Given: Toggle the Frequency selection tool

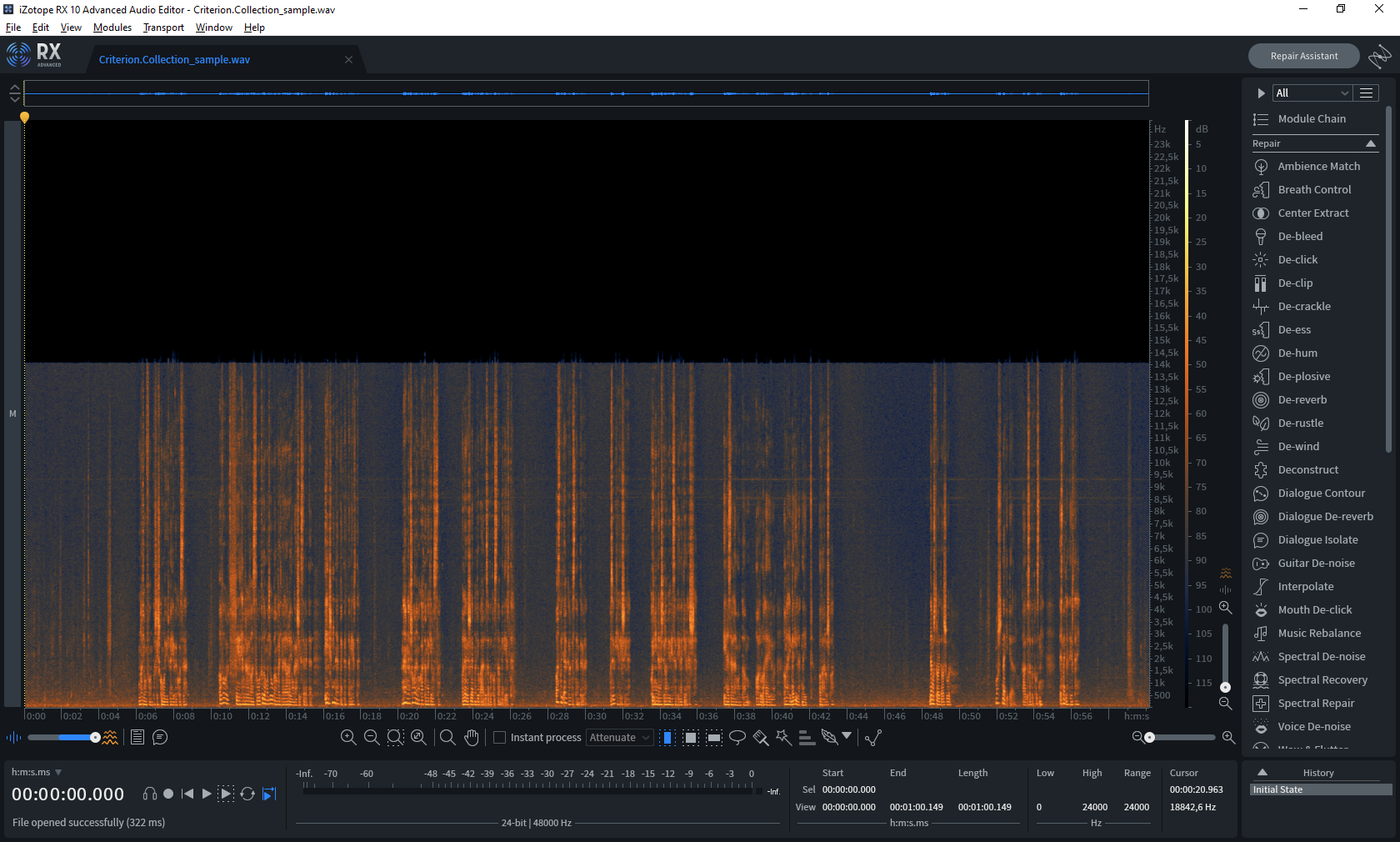Looking at the screenshot, I should (714, 737).
